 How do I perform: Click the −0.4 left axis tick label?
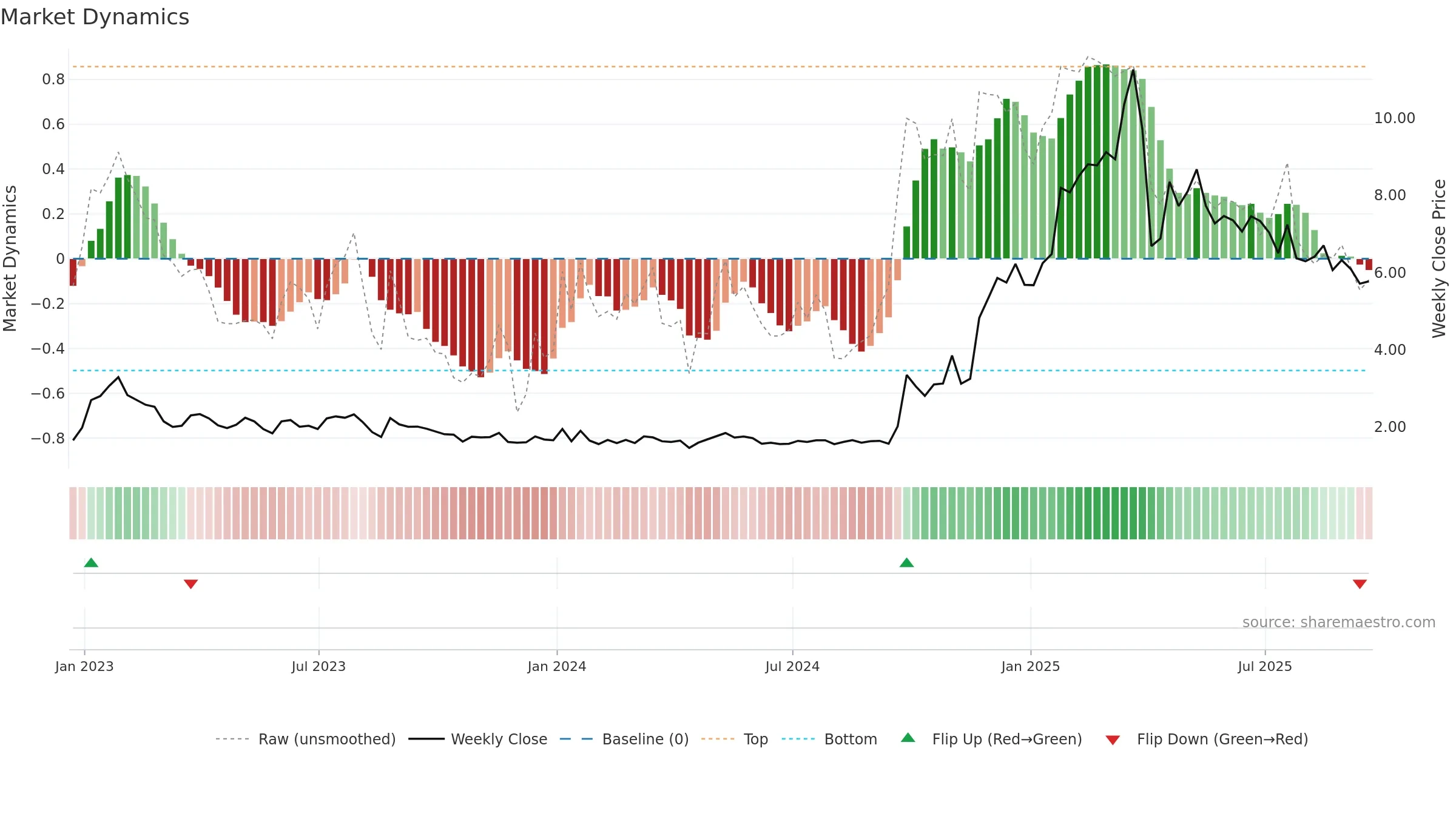pos(48,349)
